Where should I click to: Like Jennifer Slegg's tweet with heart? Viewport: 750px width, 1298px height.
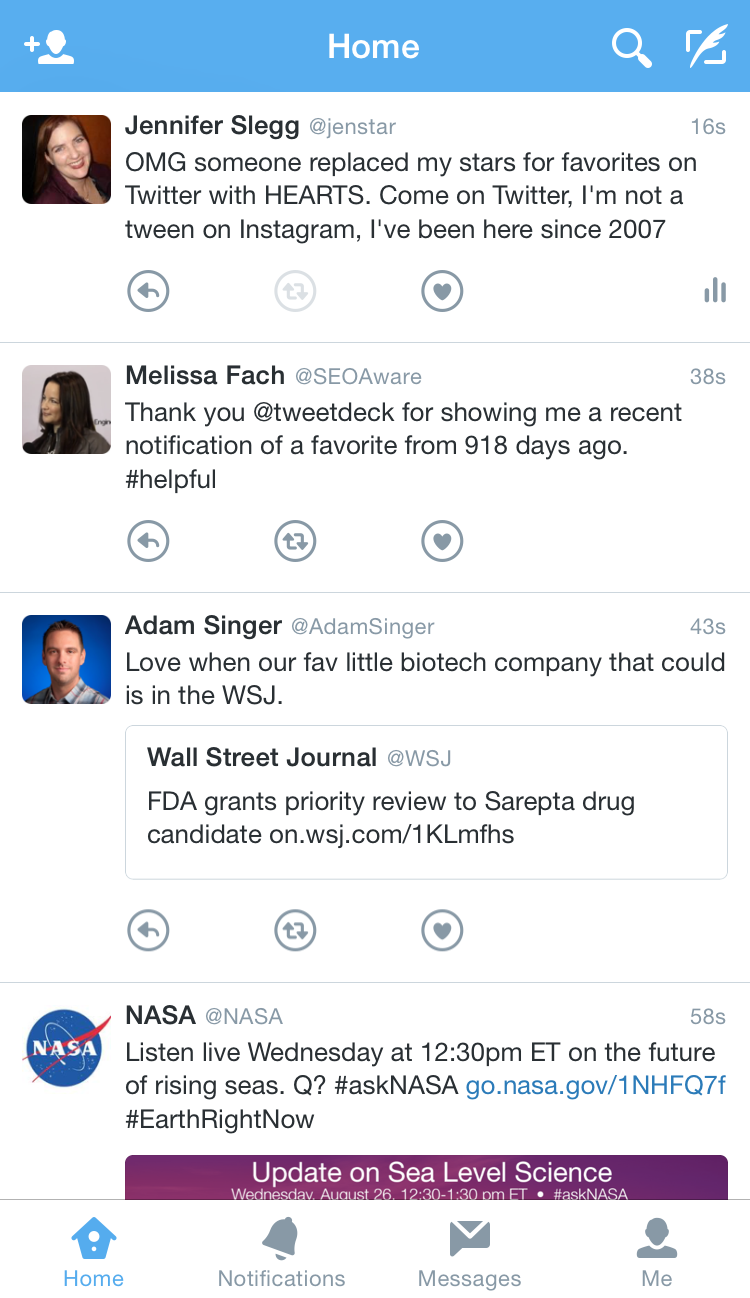click(442, 292)
